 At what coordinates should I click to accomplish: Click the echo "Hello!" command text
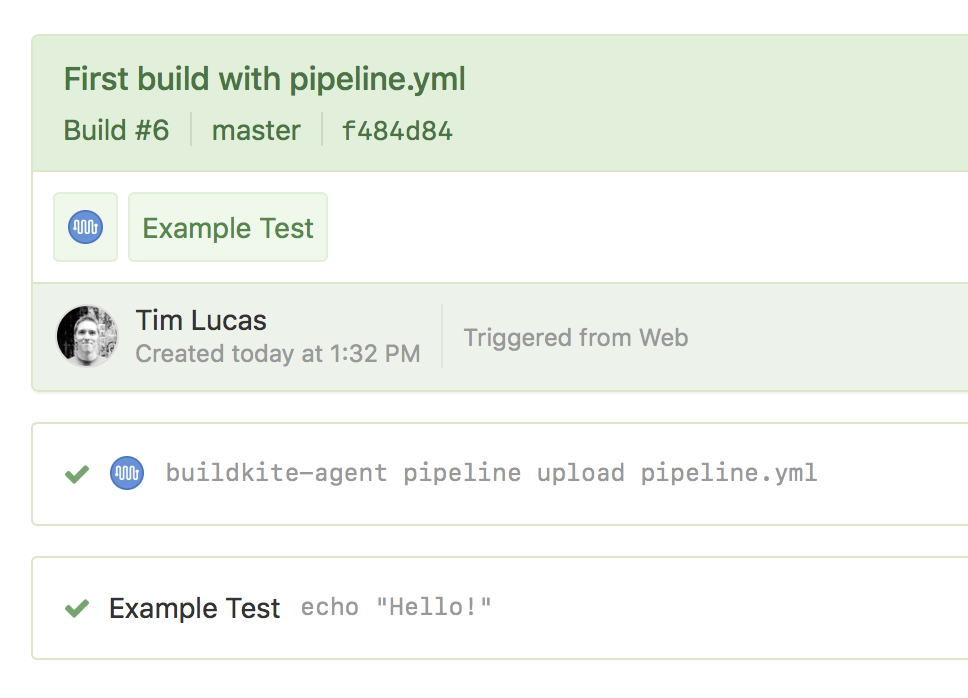click(396, 606)
